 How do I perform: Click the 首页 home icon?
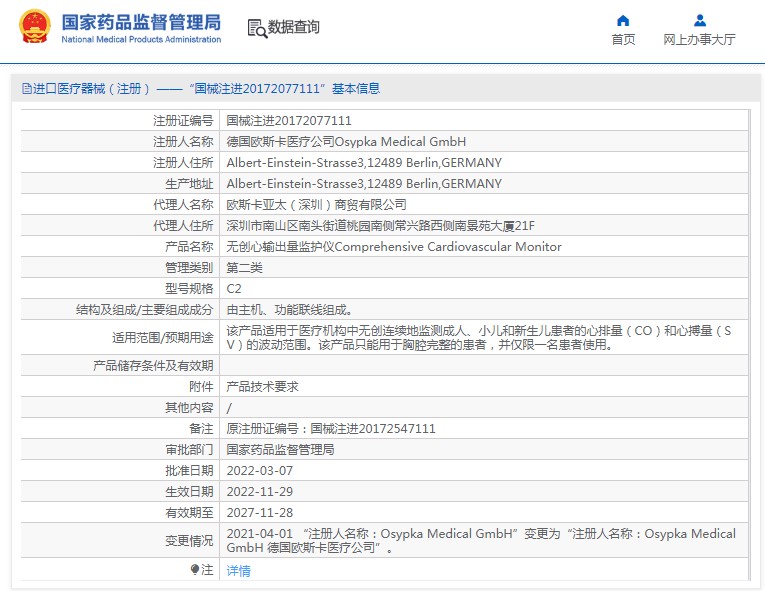623,20
